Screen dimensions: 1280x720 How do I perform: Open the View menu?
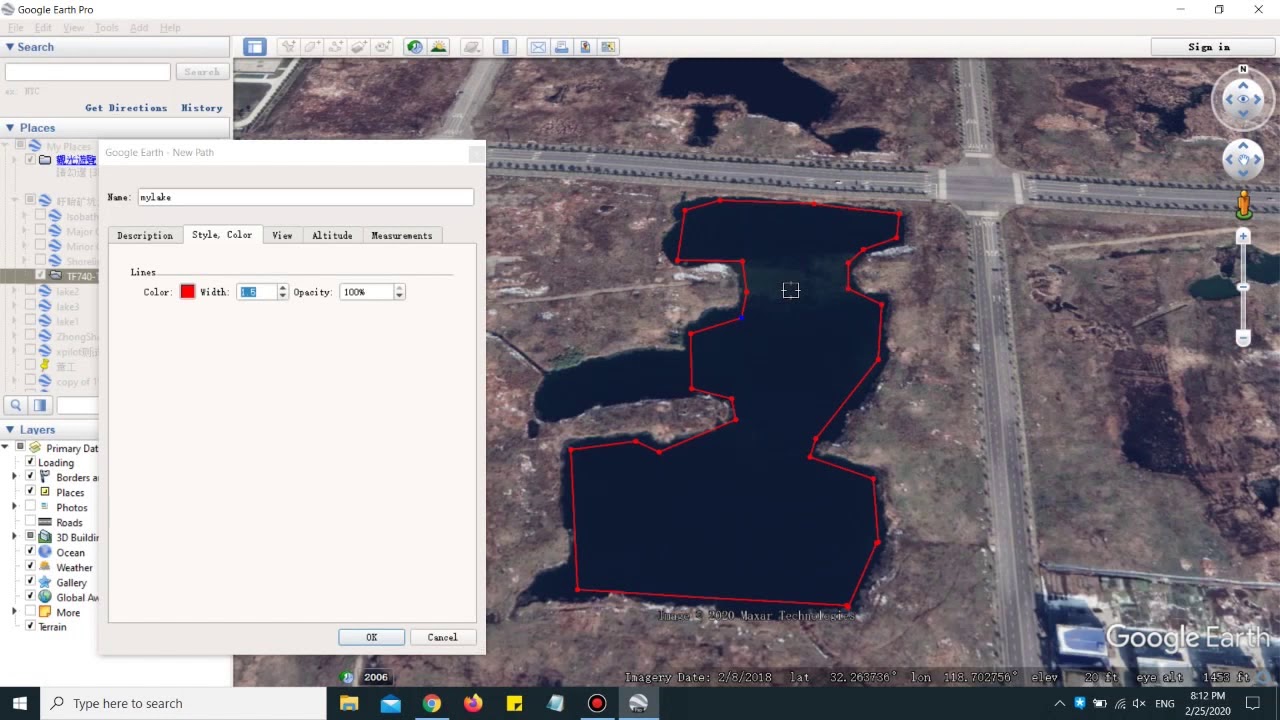[x=74, y=28]
